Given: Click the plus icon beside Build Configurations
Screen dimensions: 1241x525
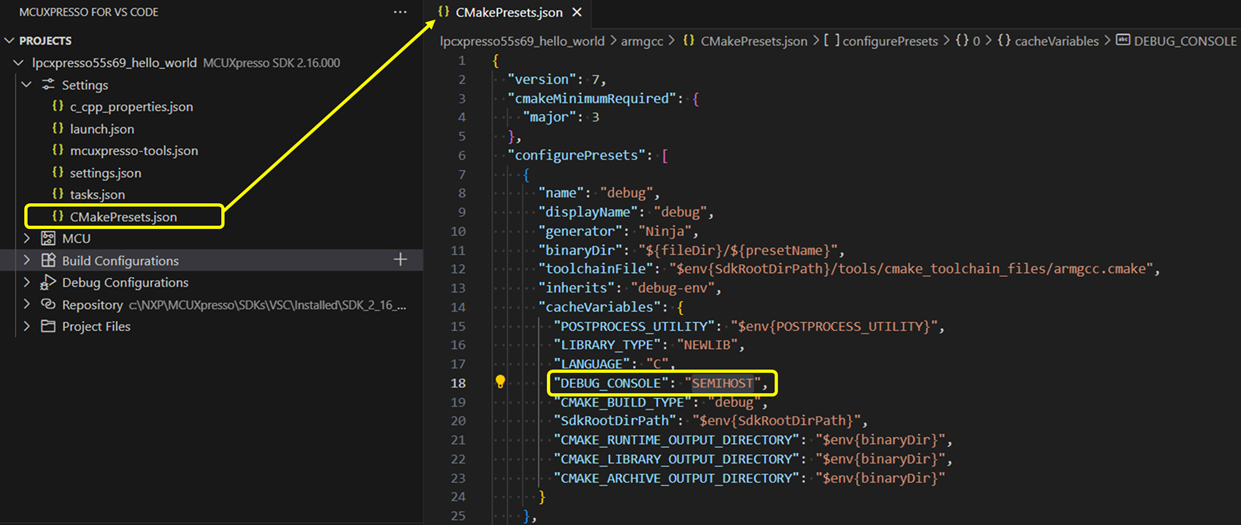Looking at the screenshot, I should point(400,260).
